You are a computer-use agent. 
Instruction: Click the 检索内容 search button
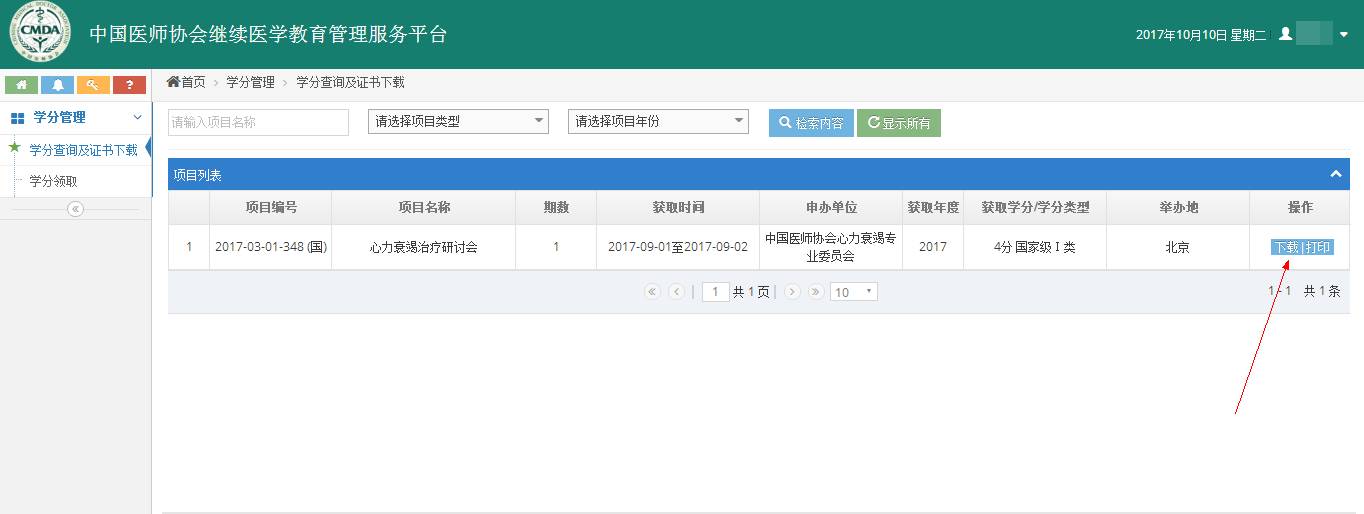tap(811, 123)
